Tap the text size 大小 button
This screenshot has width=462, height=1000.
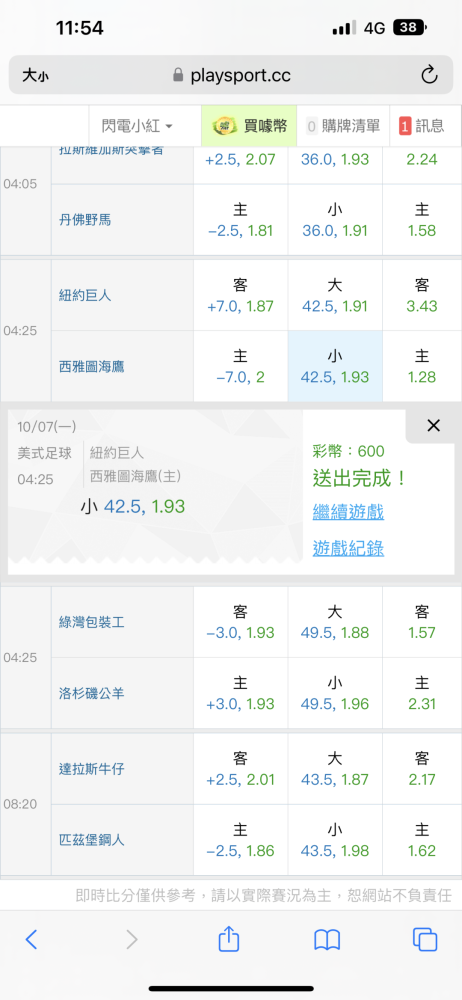35,76
